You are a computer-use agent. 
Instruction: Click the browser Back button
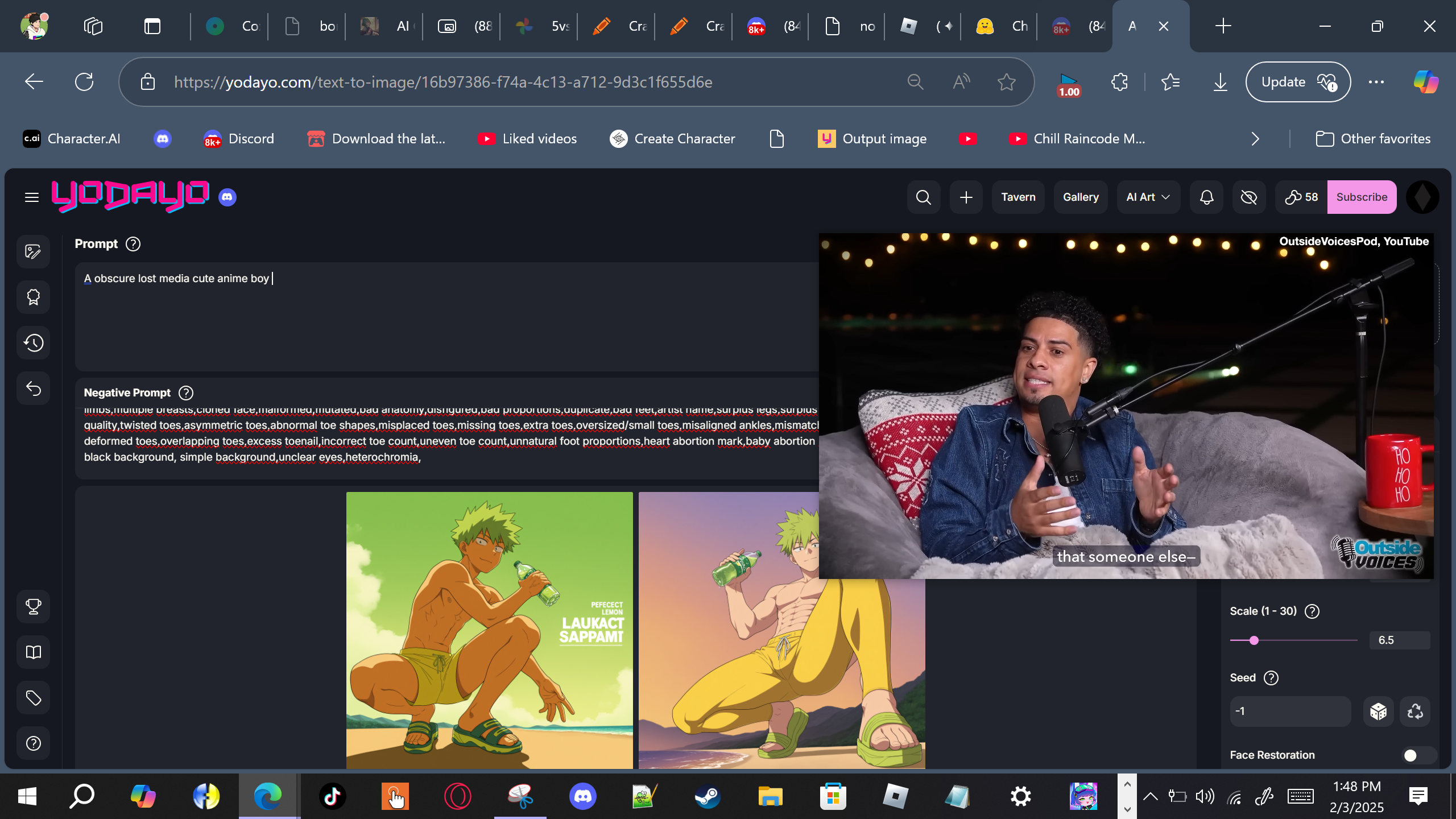coord(34,82)
